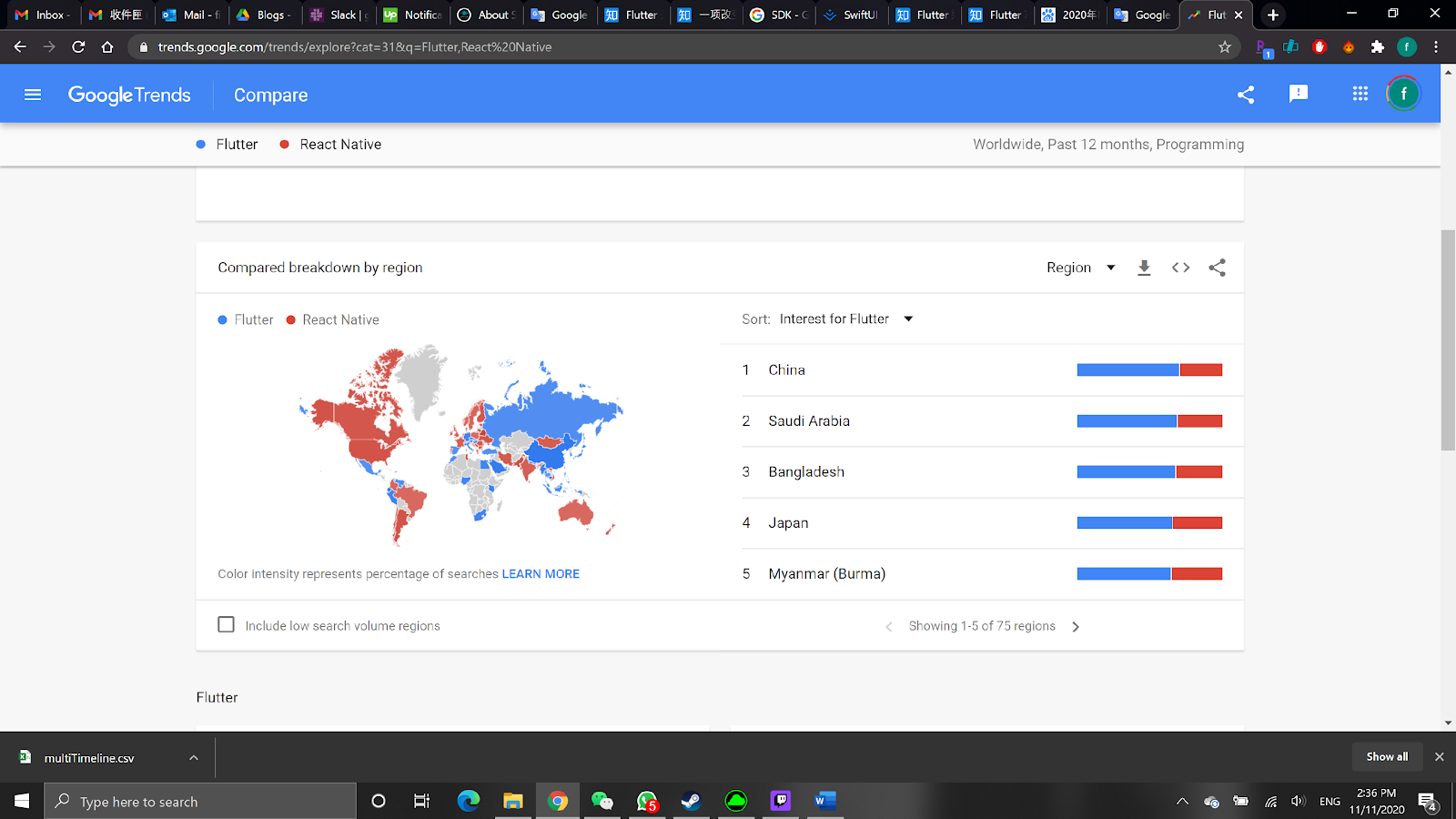Open the Chrome profile avatar in the toolbar
This screenshot has height=819, width=1456.
click(x=1407, y=47)
